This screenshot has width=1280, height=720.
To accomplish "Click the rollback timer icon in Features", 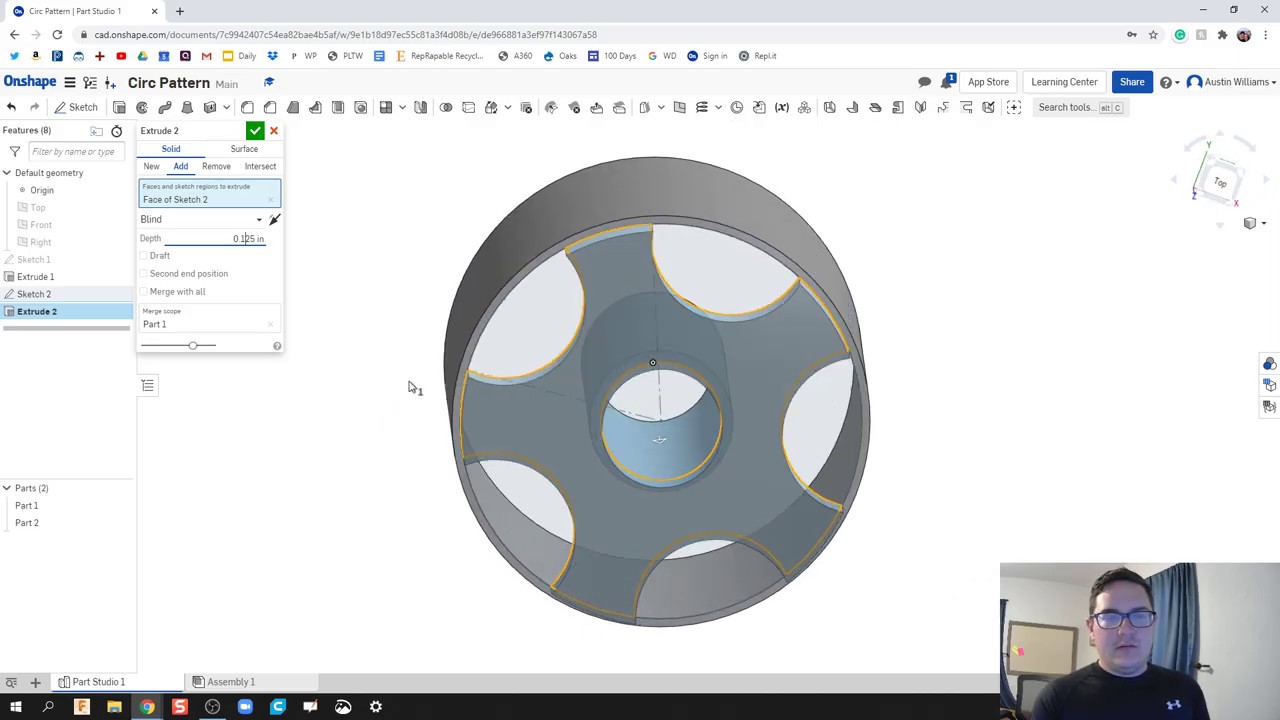I will coord(116,131).
